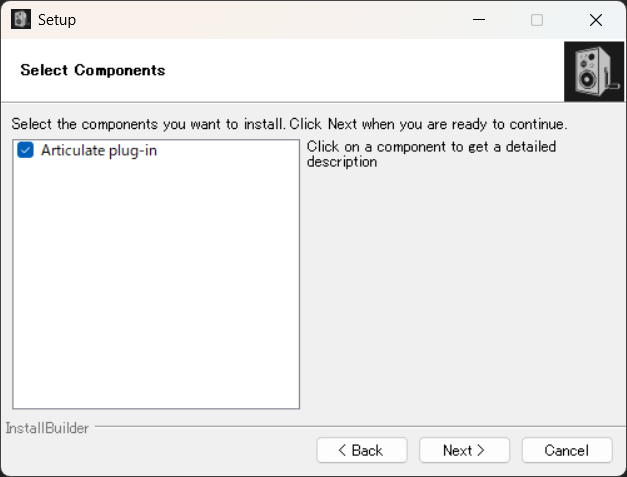Click the instruction text above components list

[x=289, y=125]
